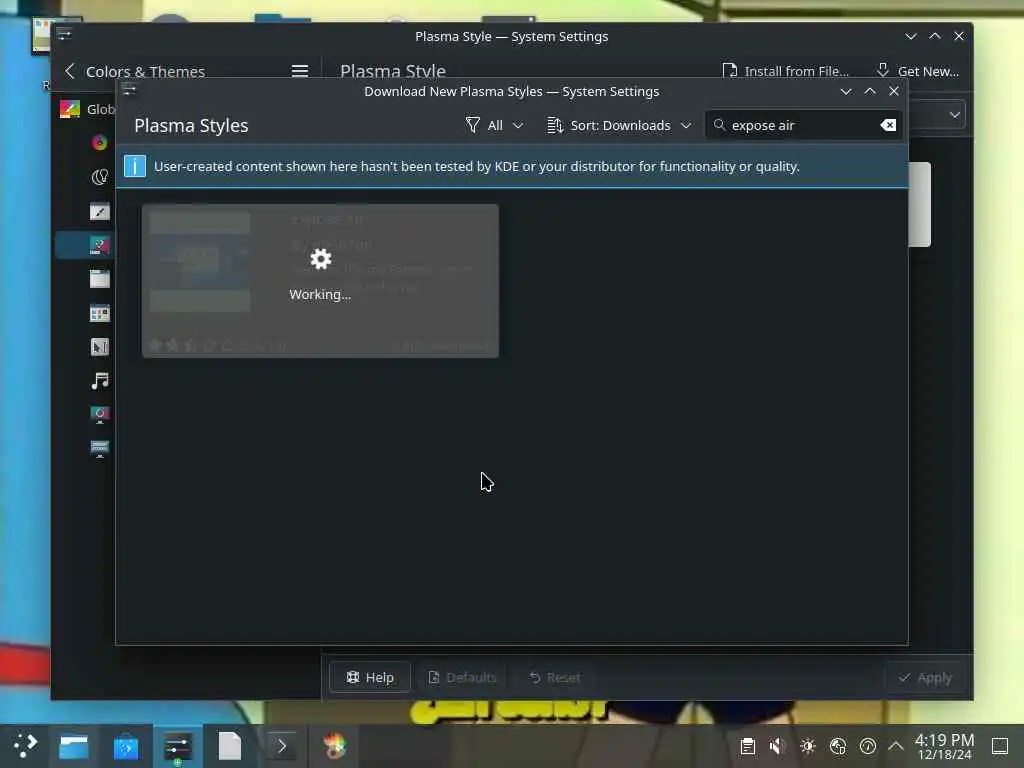Open the Discover store taskbar icon
The height and width of the screenshot is (768, 1024).
click(125, 746)
